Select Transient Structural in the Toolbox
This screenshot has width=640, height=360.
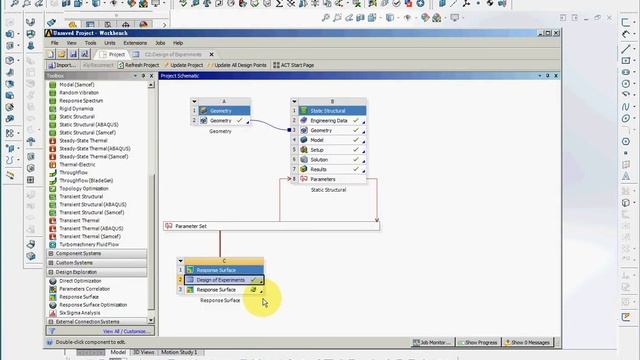(x=81, y=196)
